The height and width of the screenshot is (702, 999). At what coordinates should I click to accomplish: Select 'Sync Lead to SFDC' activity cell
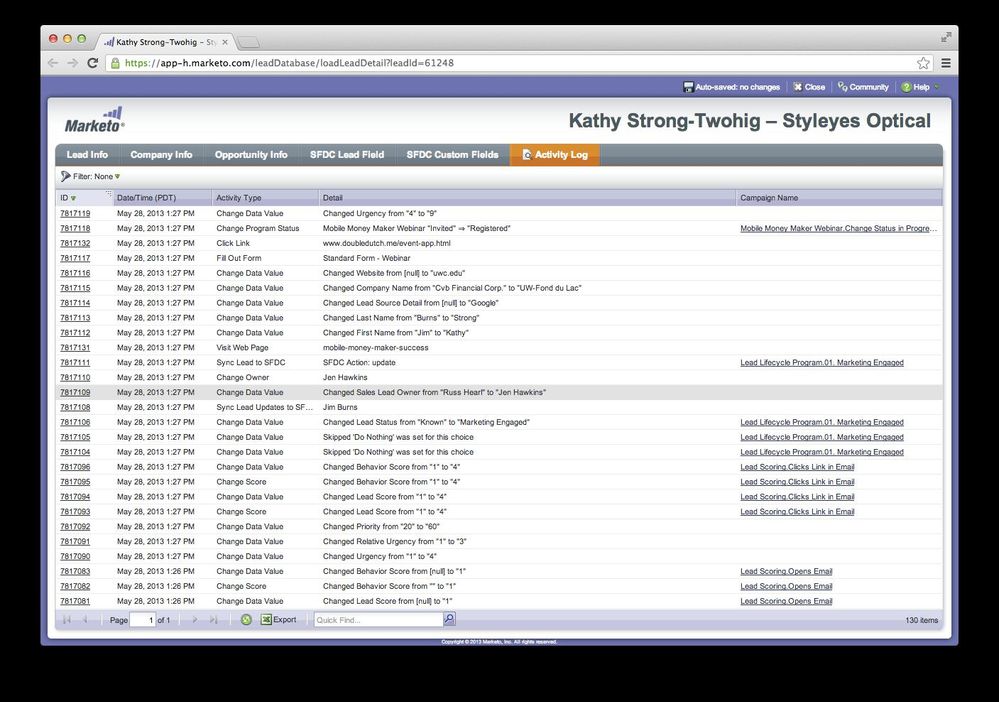pyautogui.click(x=250, y=362)
